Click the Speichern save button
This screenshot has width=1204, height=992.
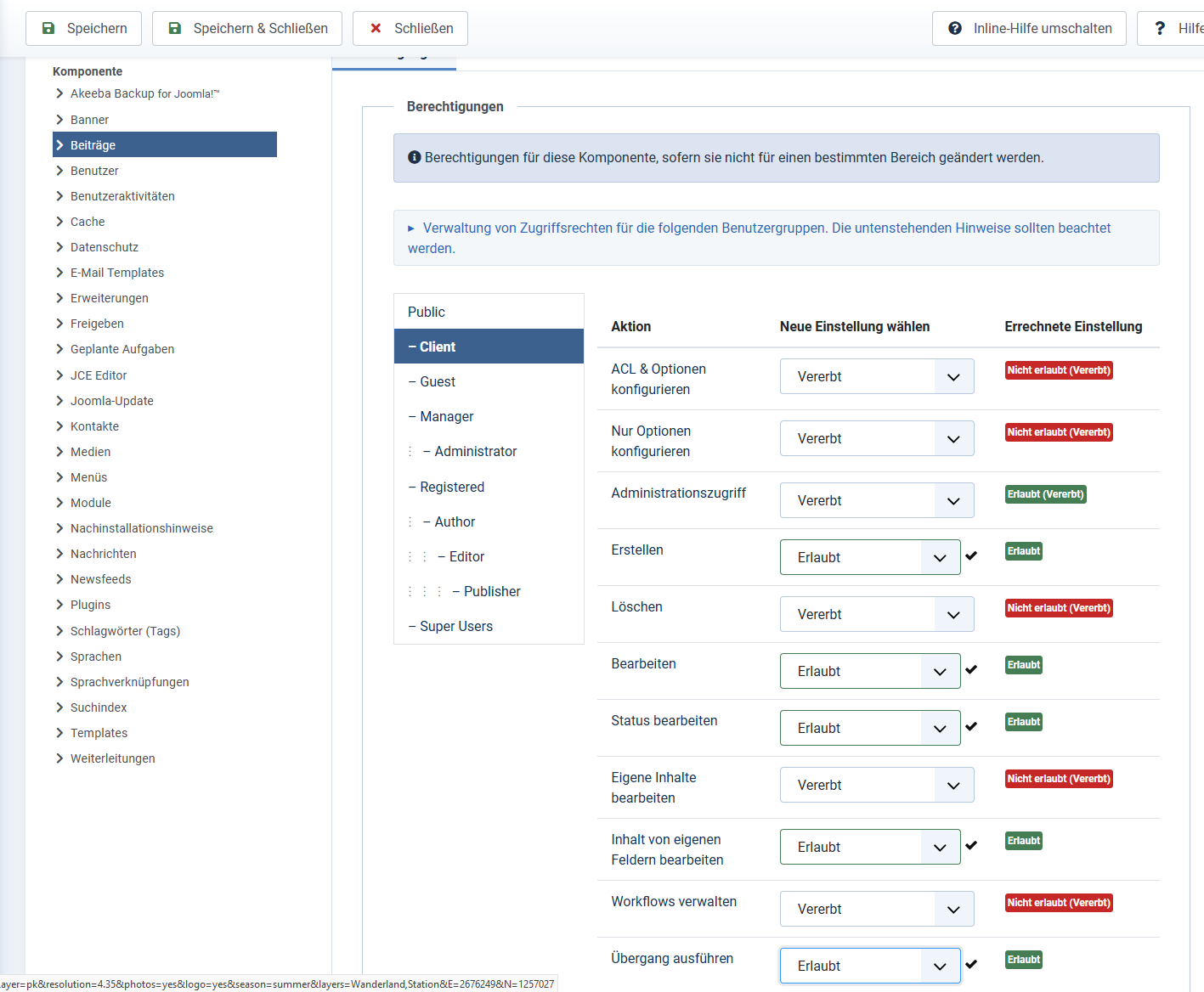coord(84,28)
